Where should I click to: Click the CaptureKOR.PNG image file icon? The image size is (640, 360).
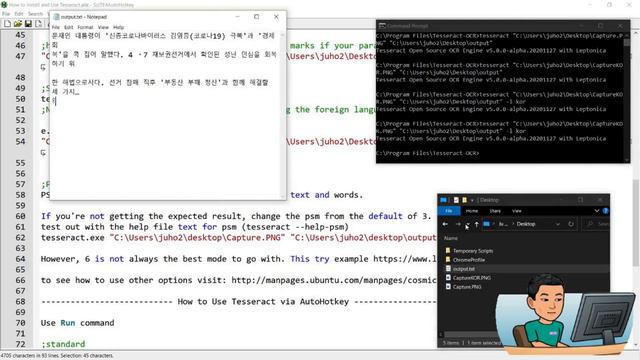click(448, 278)
